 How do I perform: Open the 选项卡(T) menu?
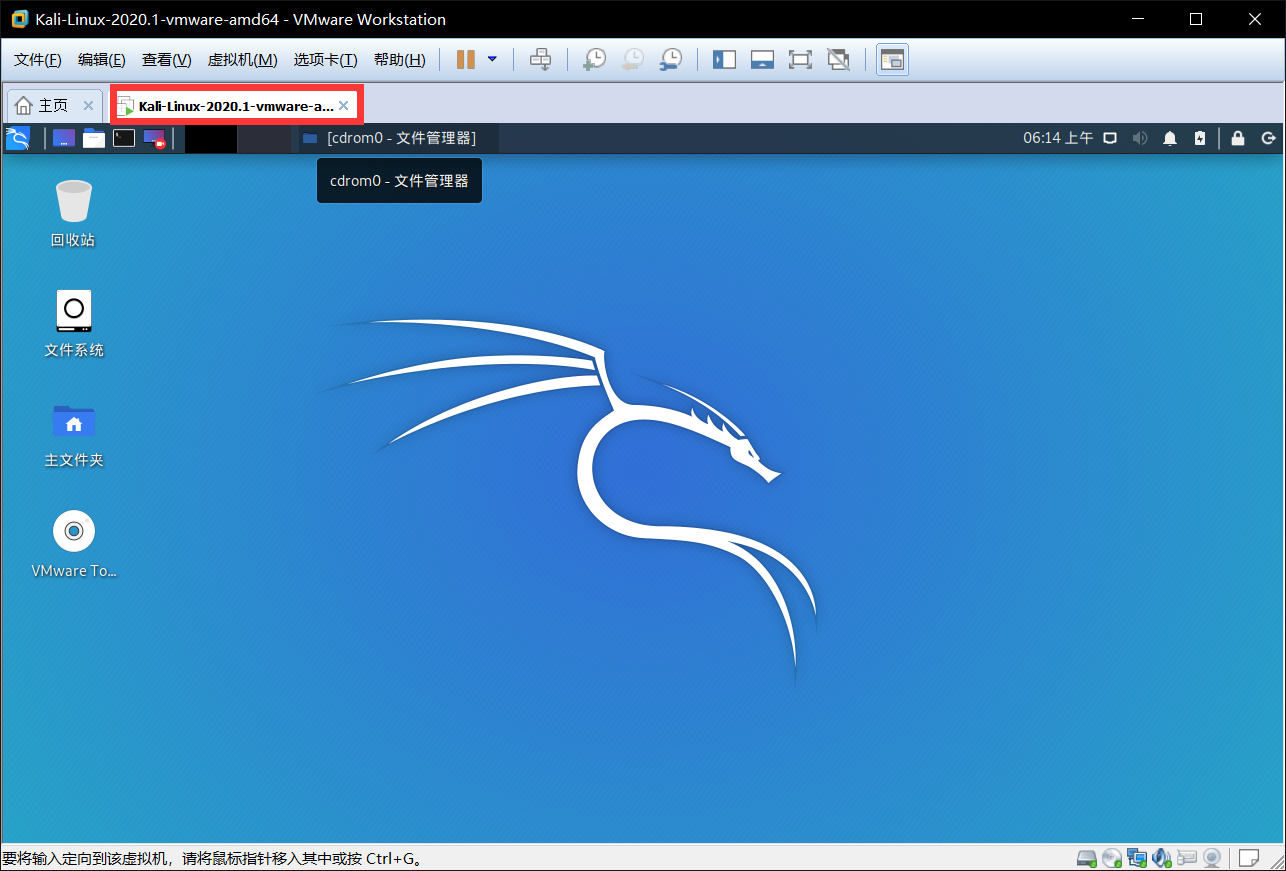325,60
